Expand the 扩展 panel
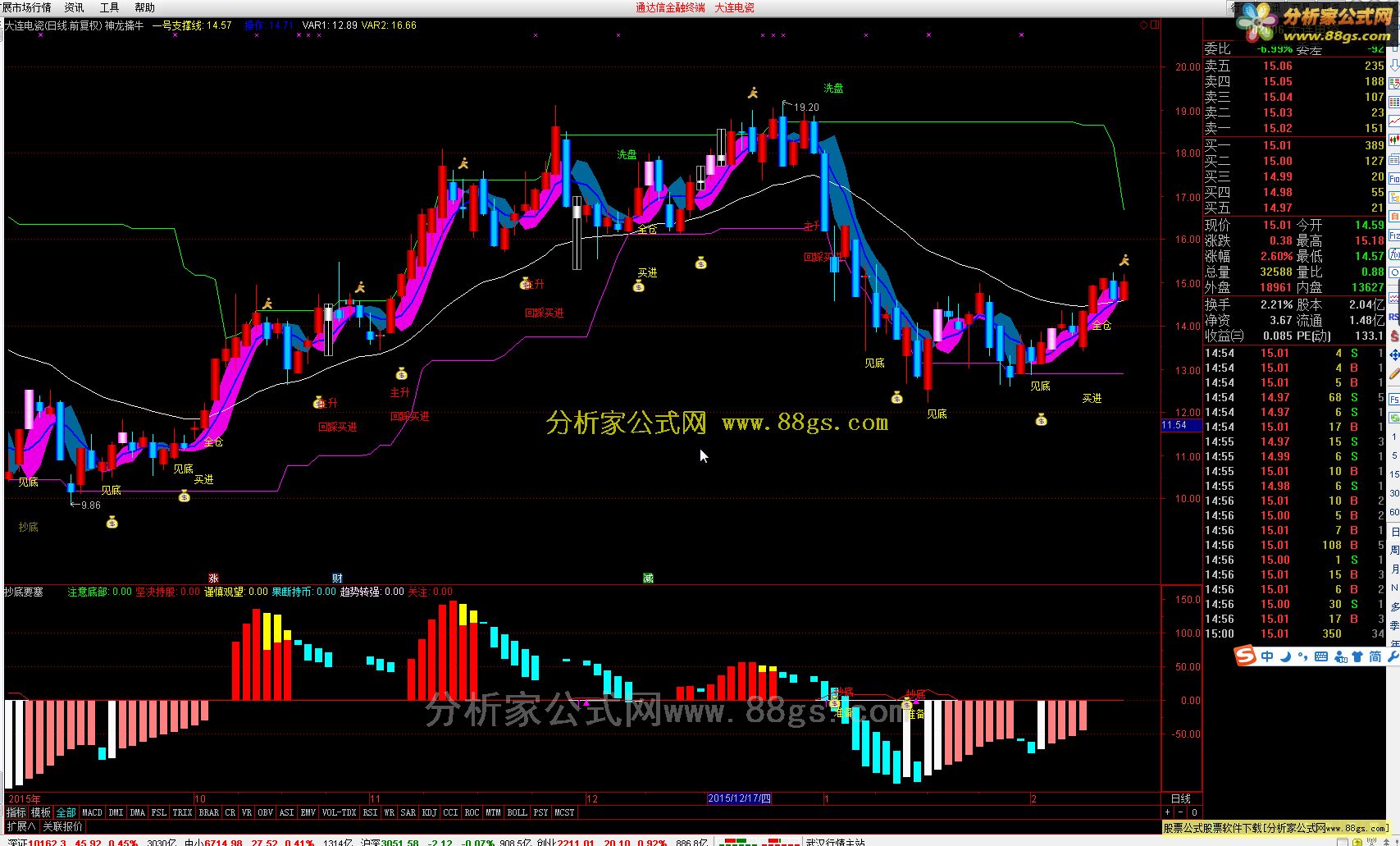This screenshot has width=1400, height=846. tap(21, 826)
